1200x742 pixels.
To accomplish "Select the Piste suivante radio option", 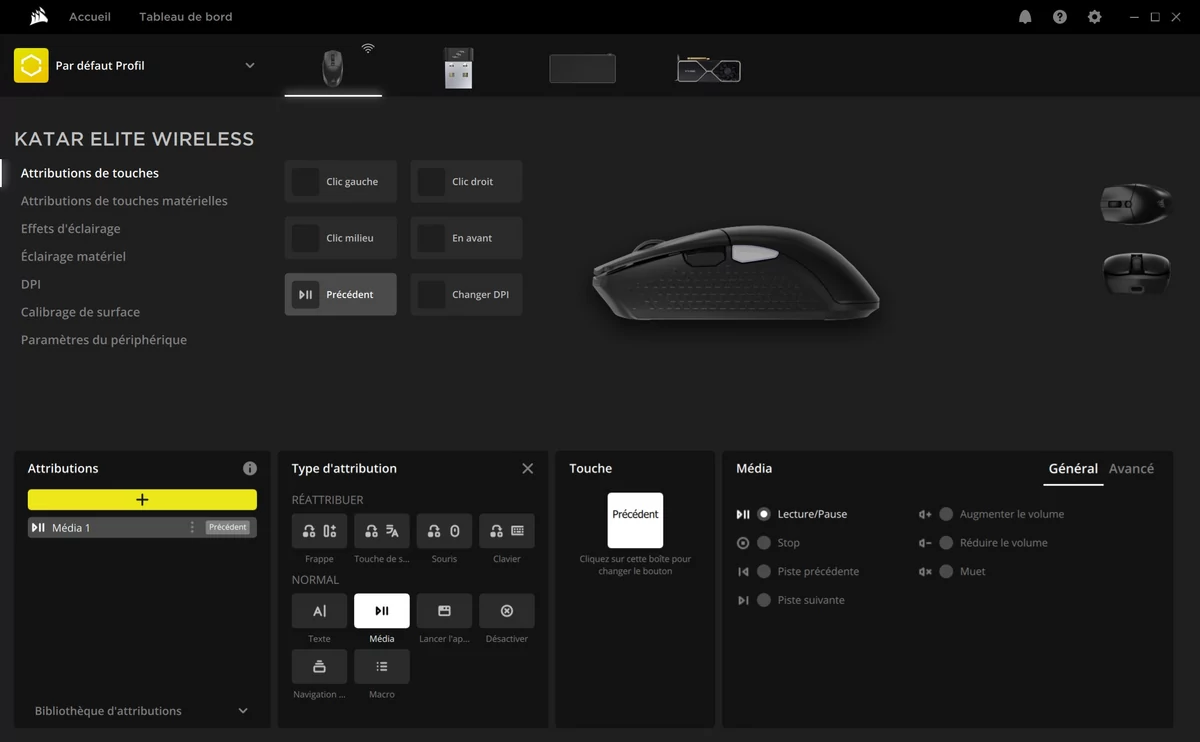I will (764, 600).
